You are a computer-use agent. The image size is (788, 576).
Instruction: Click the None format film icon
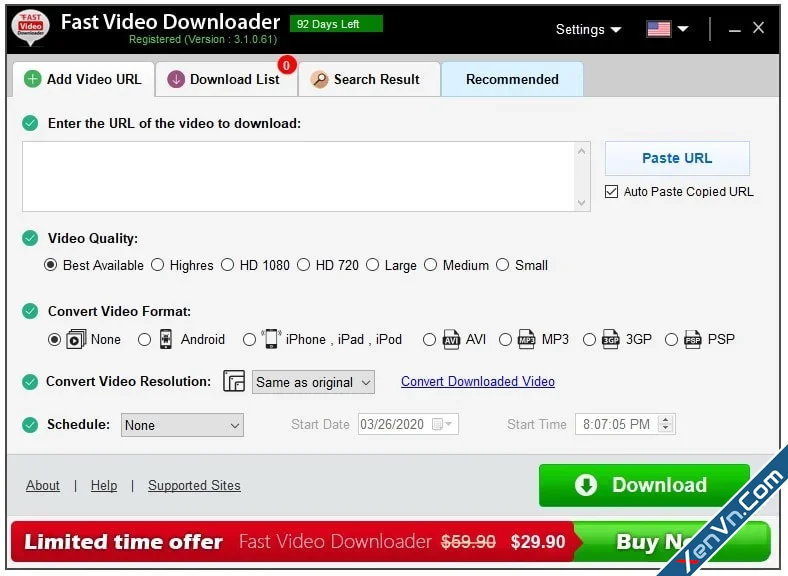76,339
